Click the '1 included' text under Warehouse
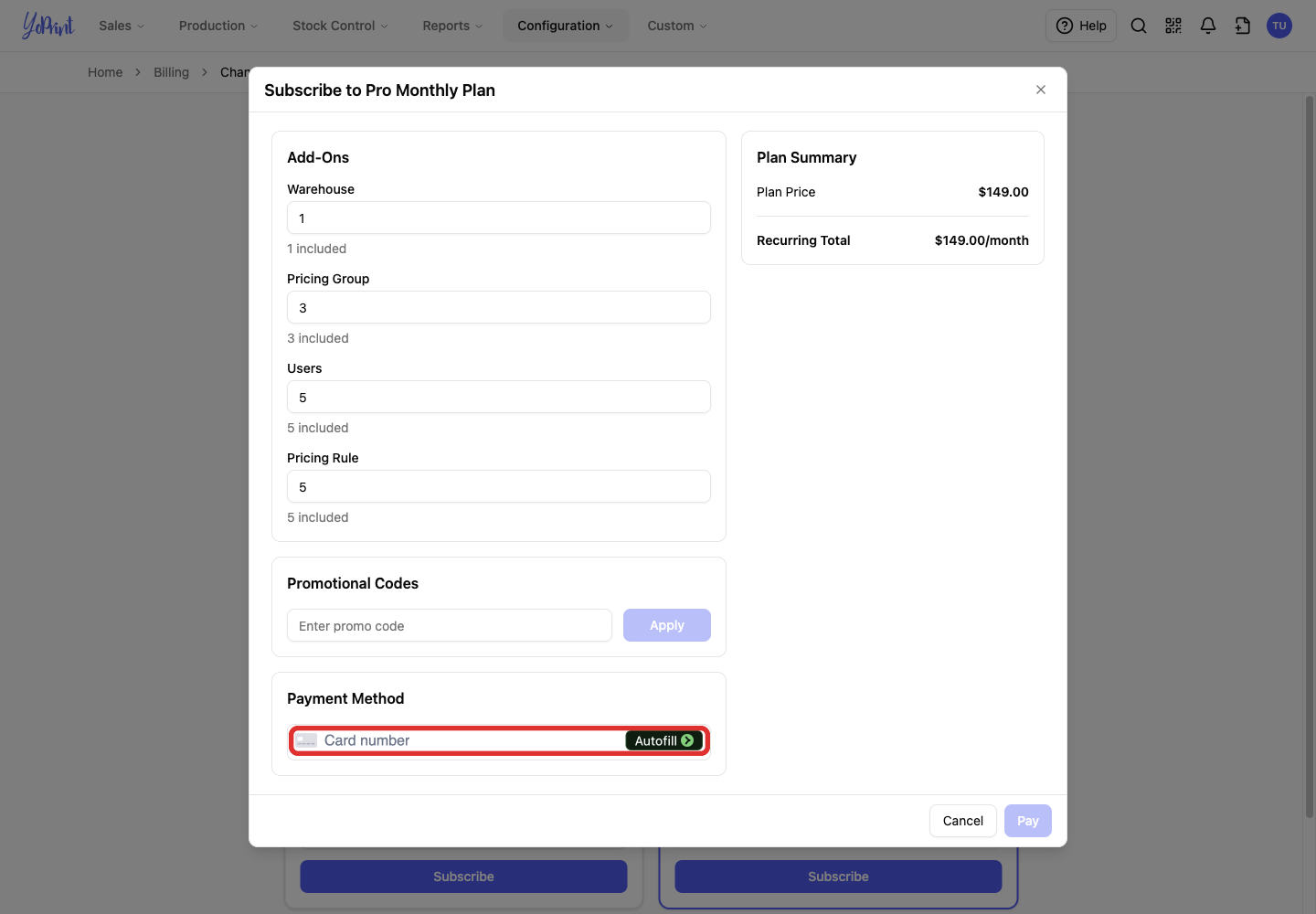The image size is (1316, 914). coord(316,249)
